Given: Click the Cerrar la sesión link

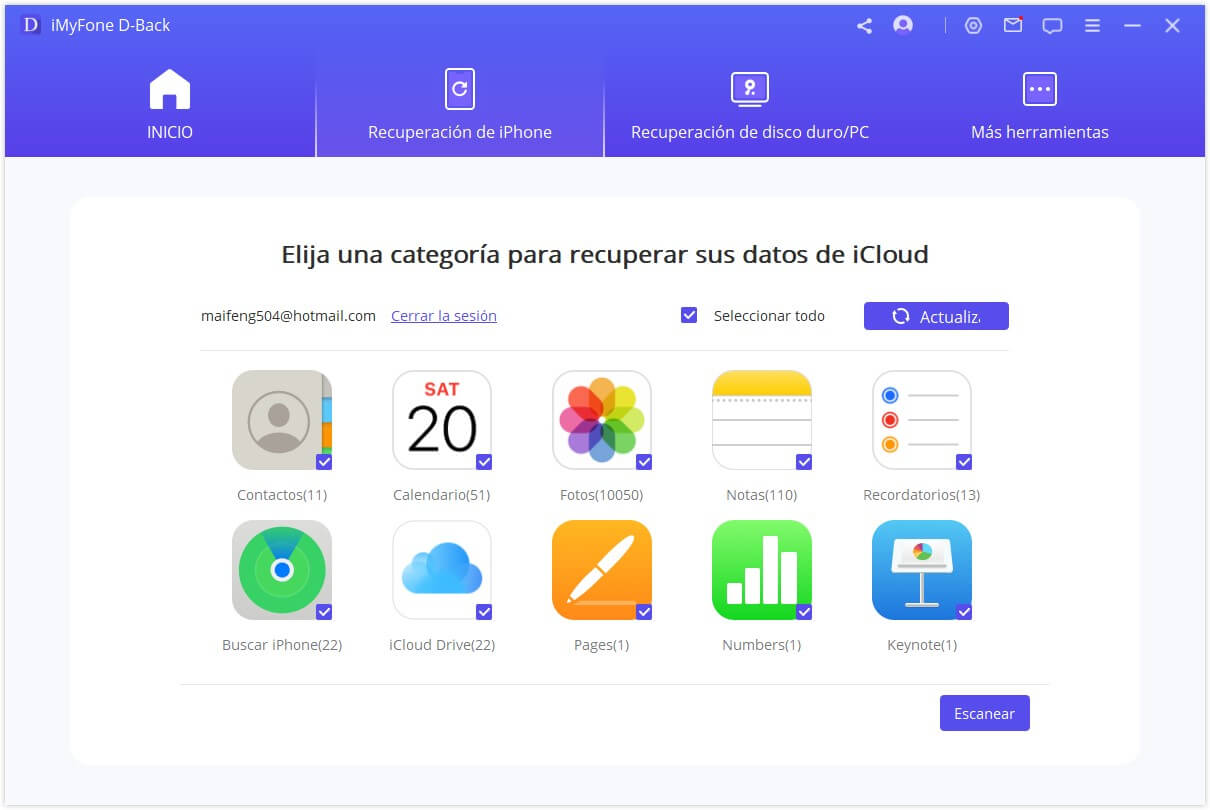Looking at the screenshot, I should 443,315.
